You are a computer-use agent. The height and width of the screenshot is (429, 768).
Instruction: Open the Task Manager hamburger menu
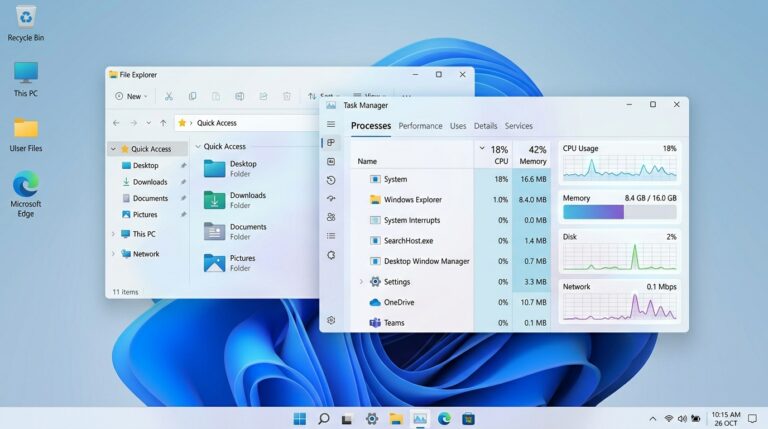coord(331,124)
